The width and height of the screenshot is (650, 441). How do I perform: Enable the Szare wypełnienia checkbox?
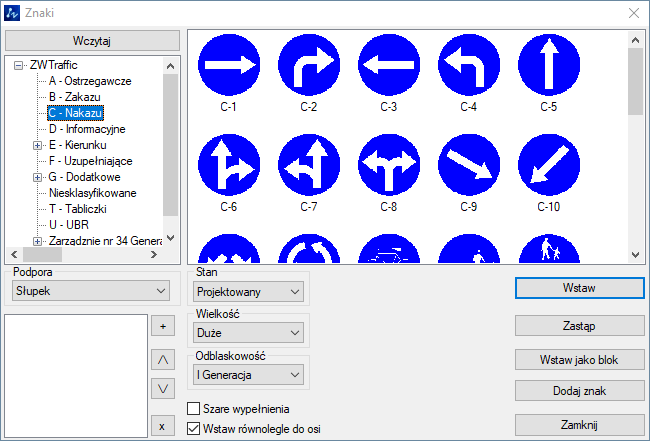click(x=195, y=408)
